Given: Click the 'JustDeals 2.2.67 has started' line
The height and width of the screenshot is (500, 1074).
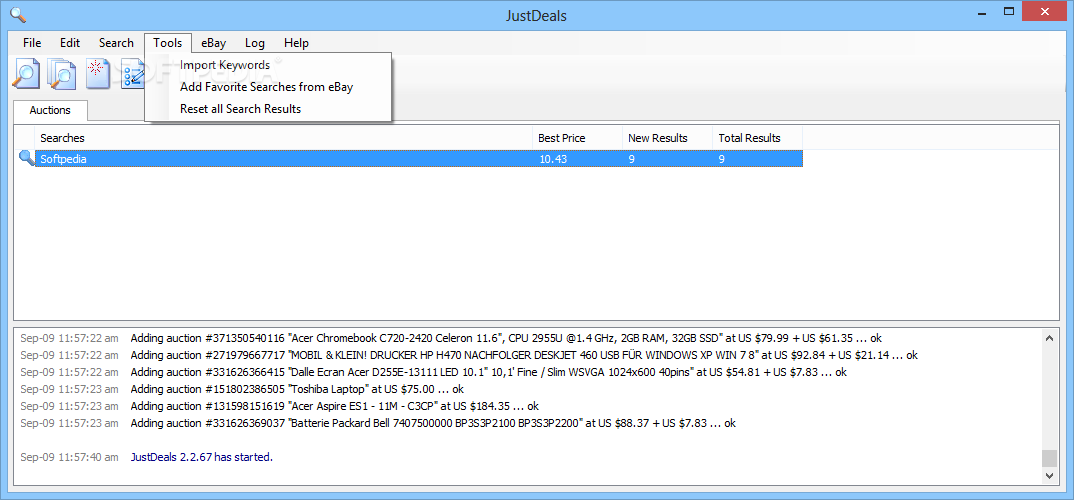Looking at the screenshot, I should [201, 457].
